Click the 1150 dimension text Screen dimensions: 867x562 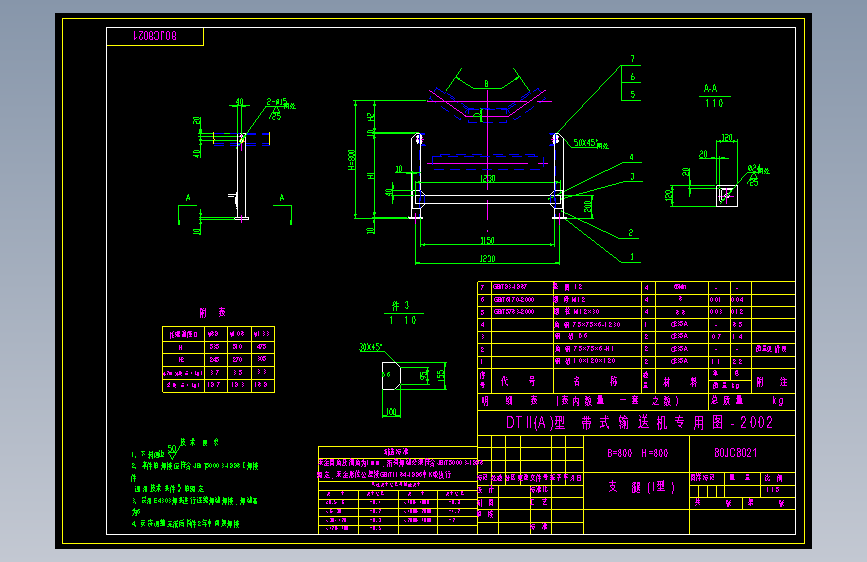coord(487,241)
